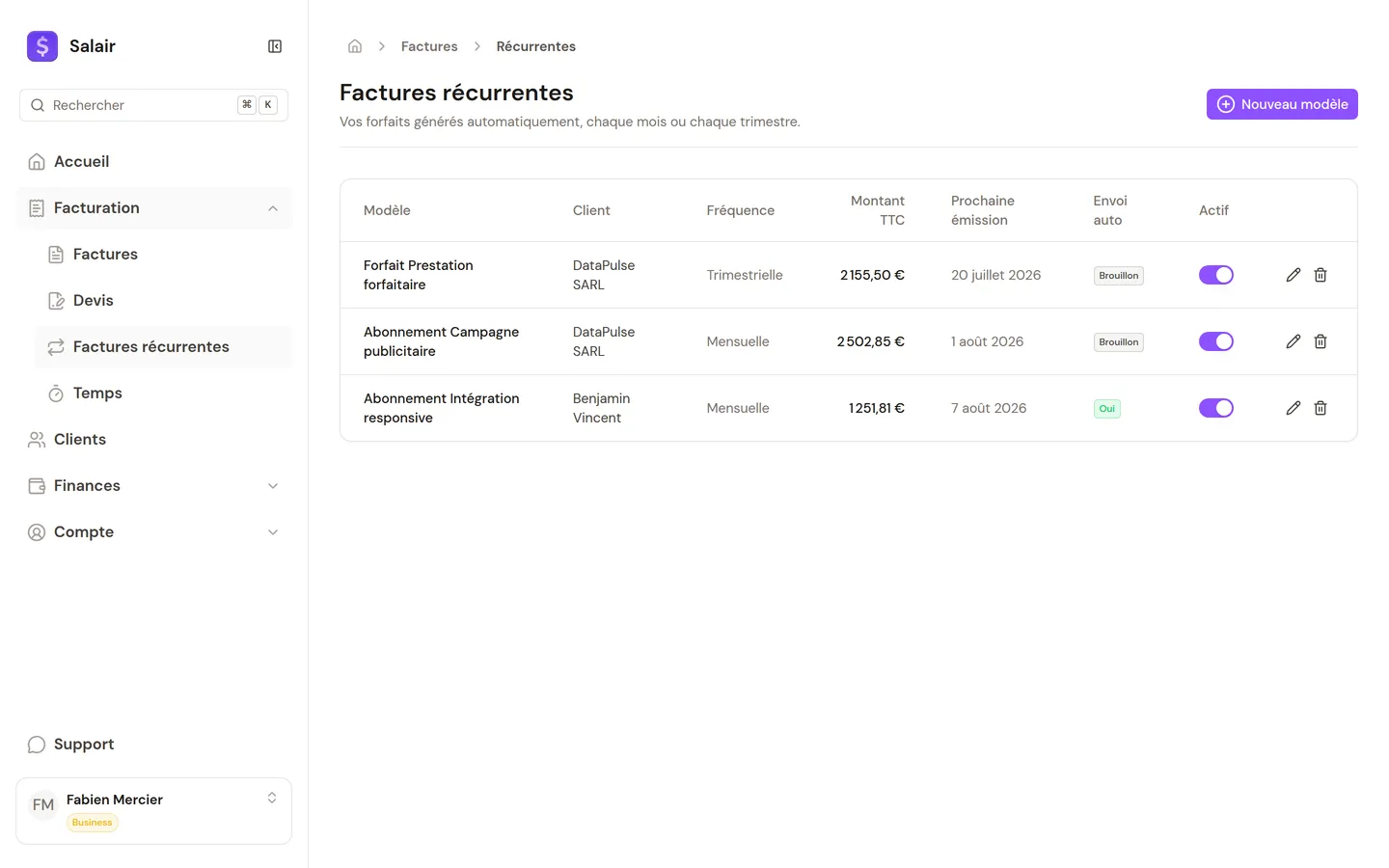The width and height of the screenshot is (1389, 868).
Task: Click the Récurrentes breadcrumb
Action: click(535, 46)
